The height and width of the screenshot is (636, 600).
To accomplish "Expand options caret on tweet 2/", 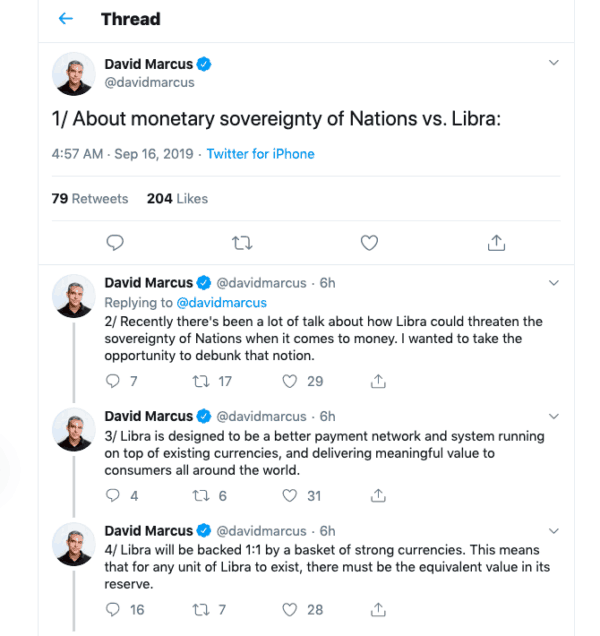I will (x=554, y=283).
